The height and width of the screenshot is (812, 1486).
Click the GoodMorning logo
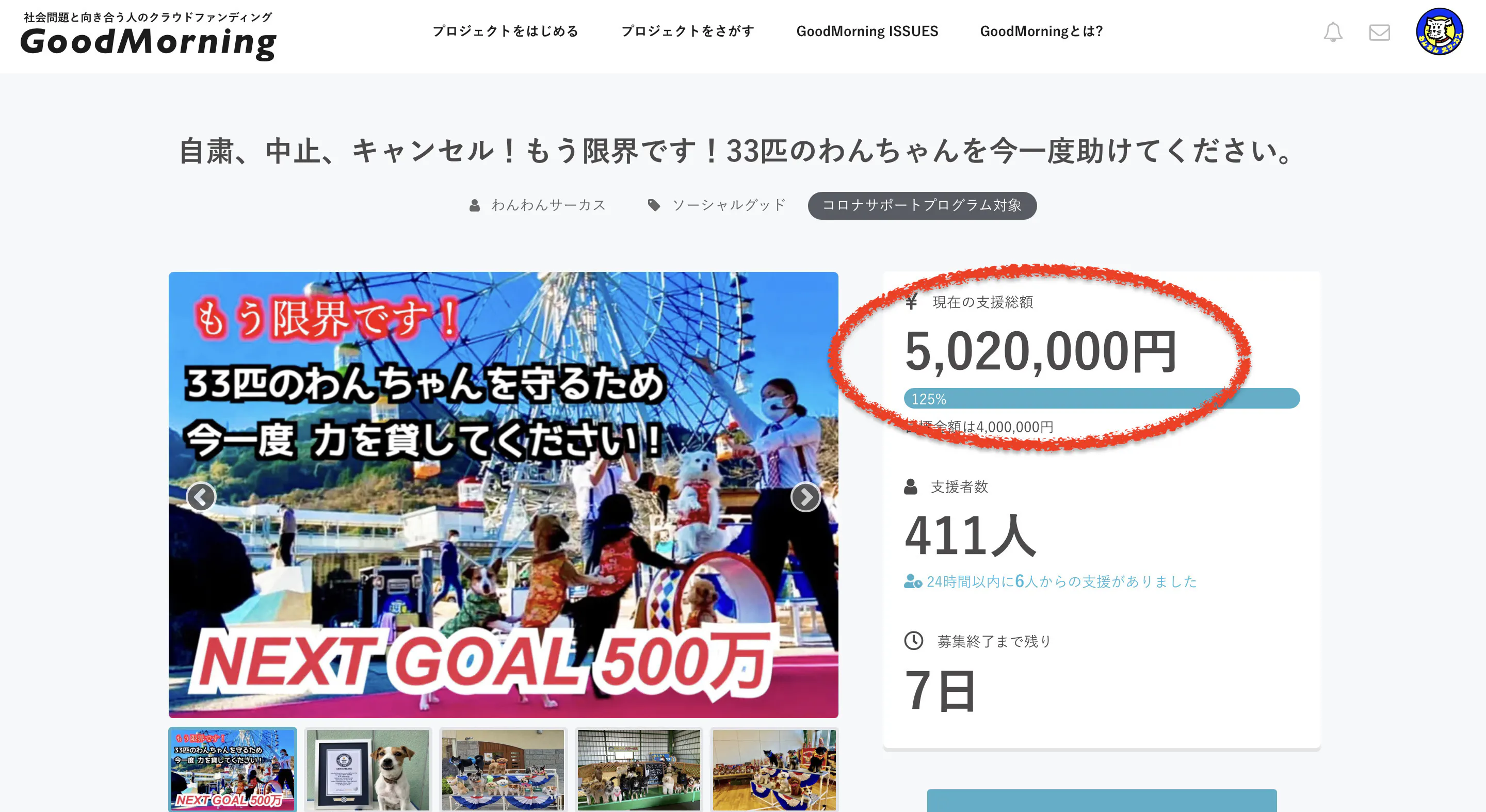148,36
